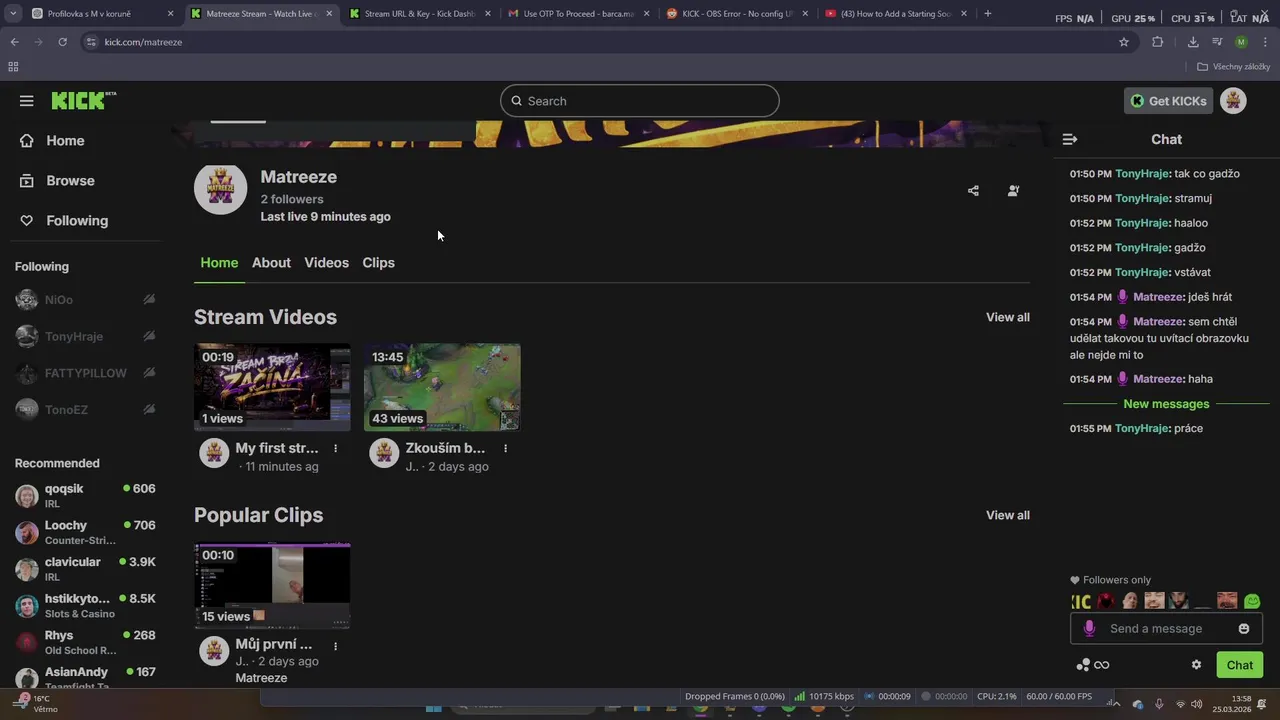Click the Chrome profile M avatar
This screenshot has width=1280, height=720.
point(1241,42)
